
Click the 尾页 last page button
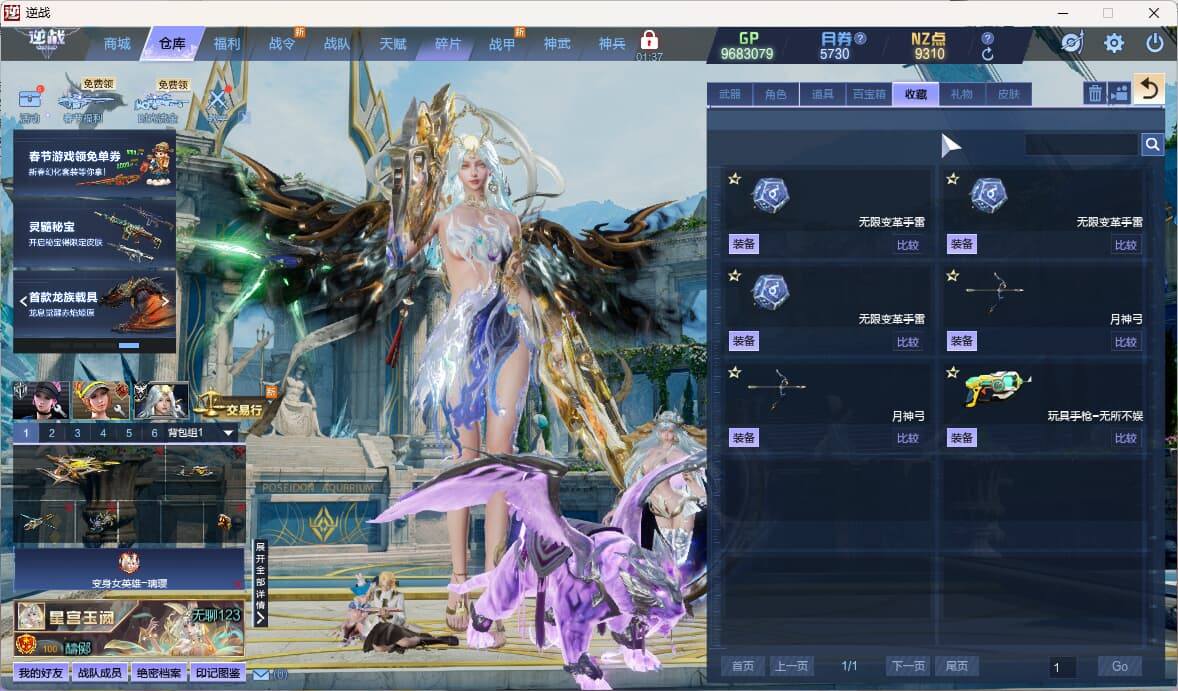pyautogui.click(x=956, y=665)
